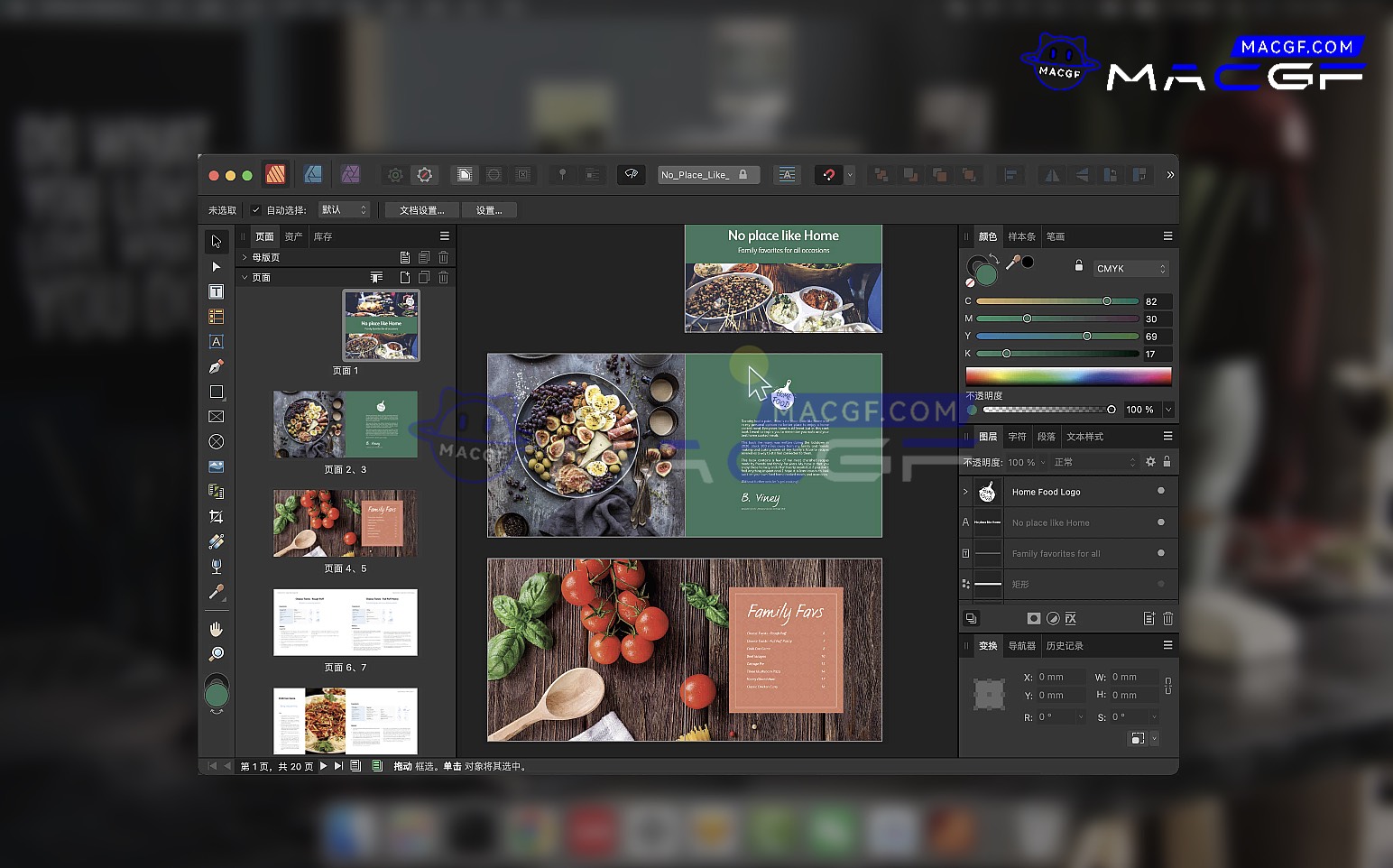
Task: Click the layer effects fx icon
Action: (1070, 618)
